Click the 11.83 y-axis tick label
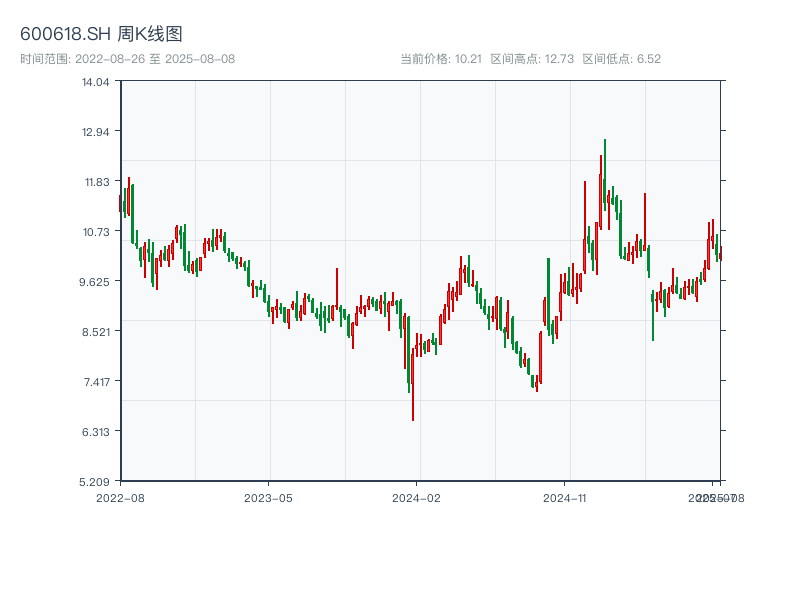800x600 pixels. point(96,182)
